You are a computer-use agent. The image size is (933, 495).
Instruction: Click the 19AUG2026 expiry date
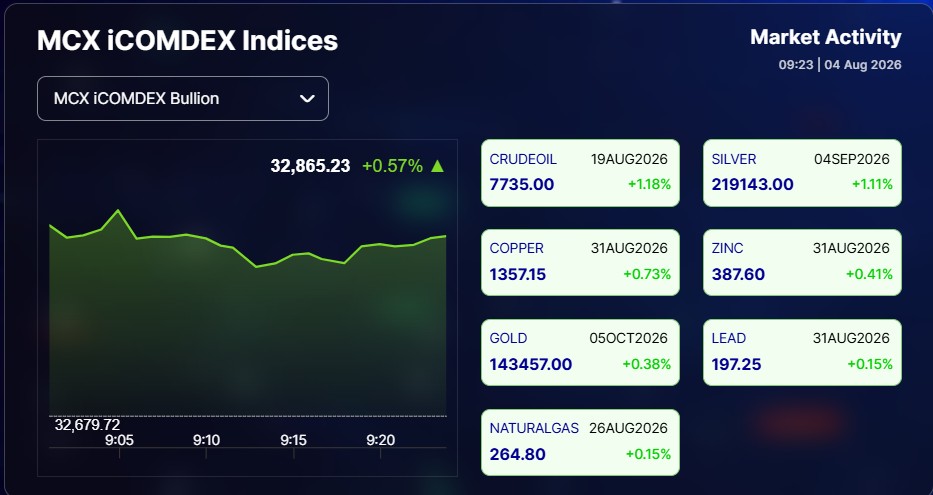629,159
